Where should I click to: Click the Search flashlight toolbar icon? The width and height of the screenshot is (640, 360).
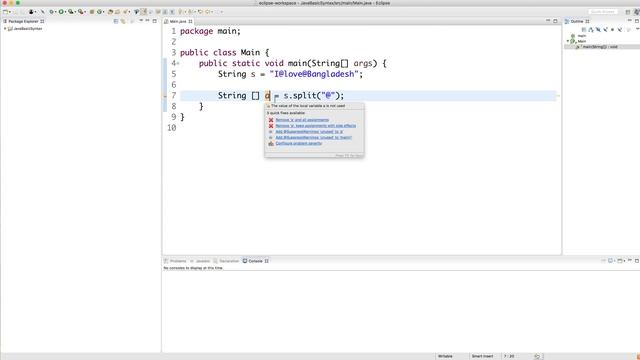(125, 12)
